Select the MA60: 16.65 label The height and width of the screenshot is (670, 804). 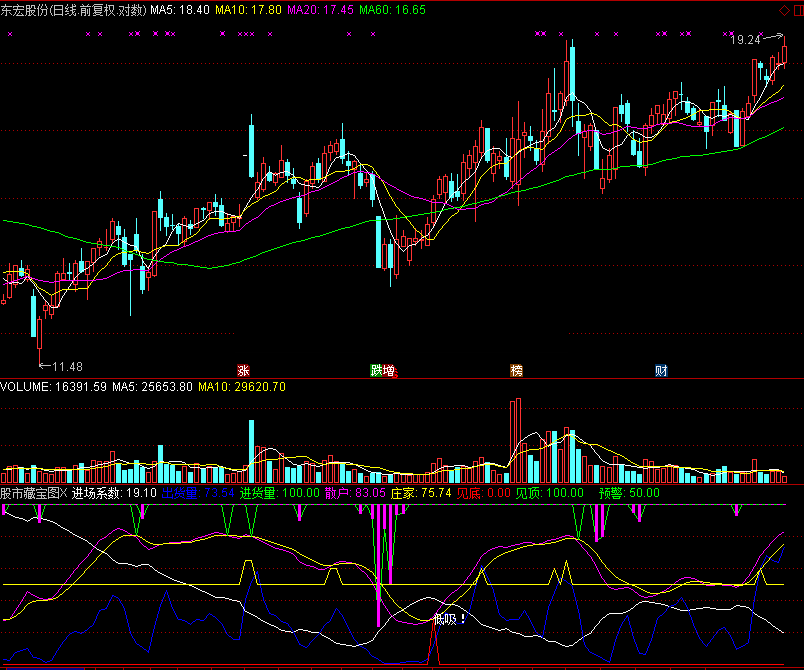coord(392,10)
